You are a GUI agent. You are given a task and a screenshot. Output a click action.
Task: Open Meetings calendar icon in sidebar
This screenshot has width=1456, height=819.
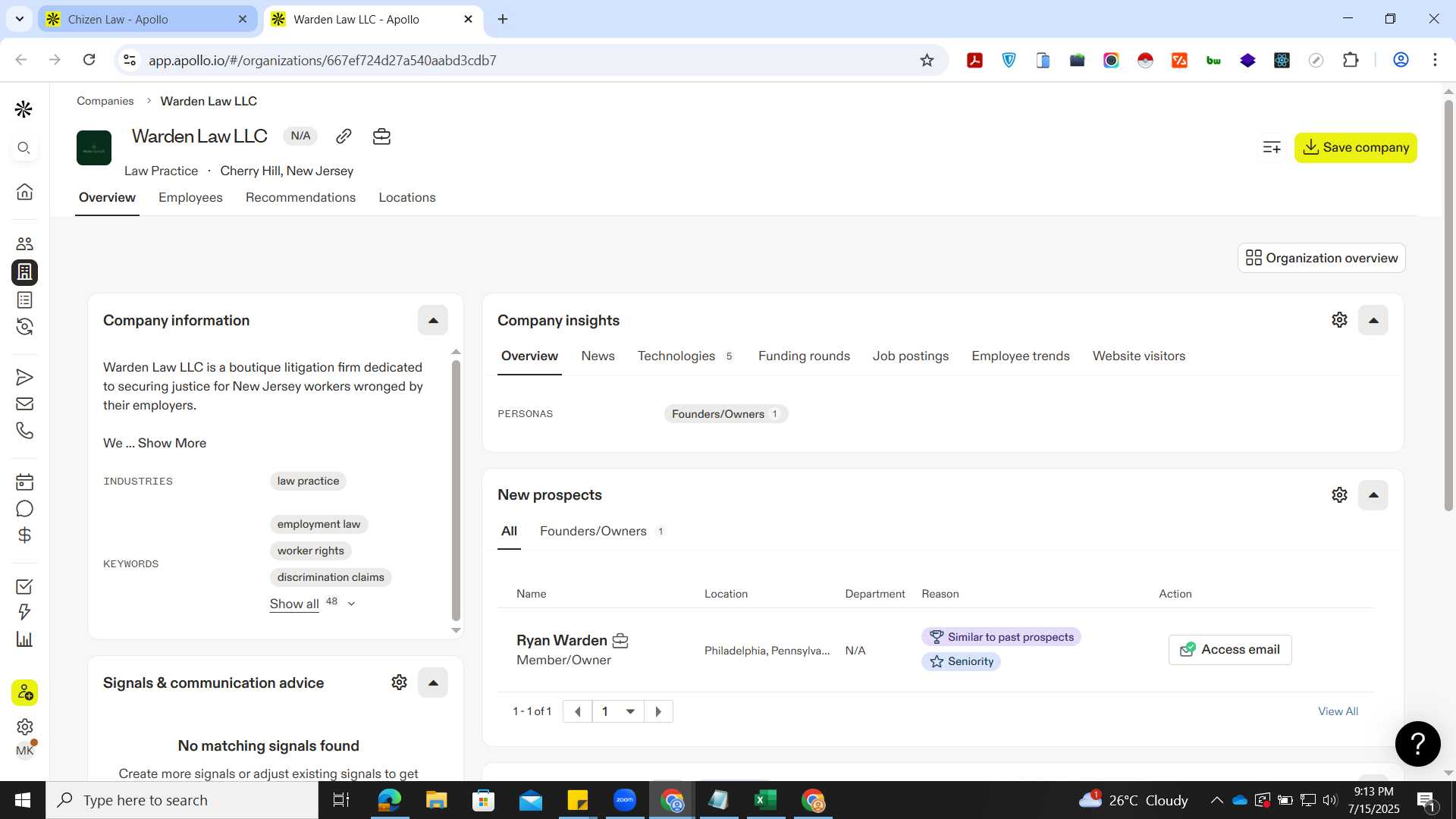24,482
